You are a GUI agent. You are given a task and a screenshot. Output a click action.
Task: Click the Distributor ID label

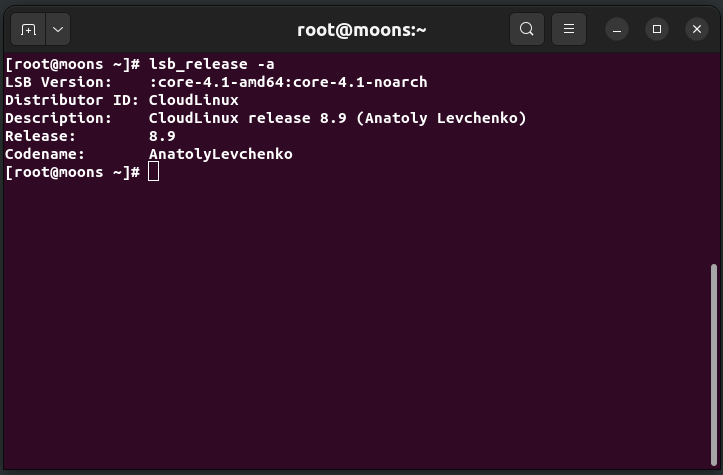[x=72, y=100]
